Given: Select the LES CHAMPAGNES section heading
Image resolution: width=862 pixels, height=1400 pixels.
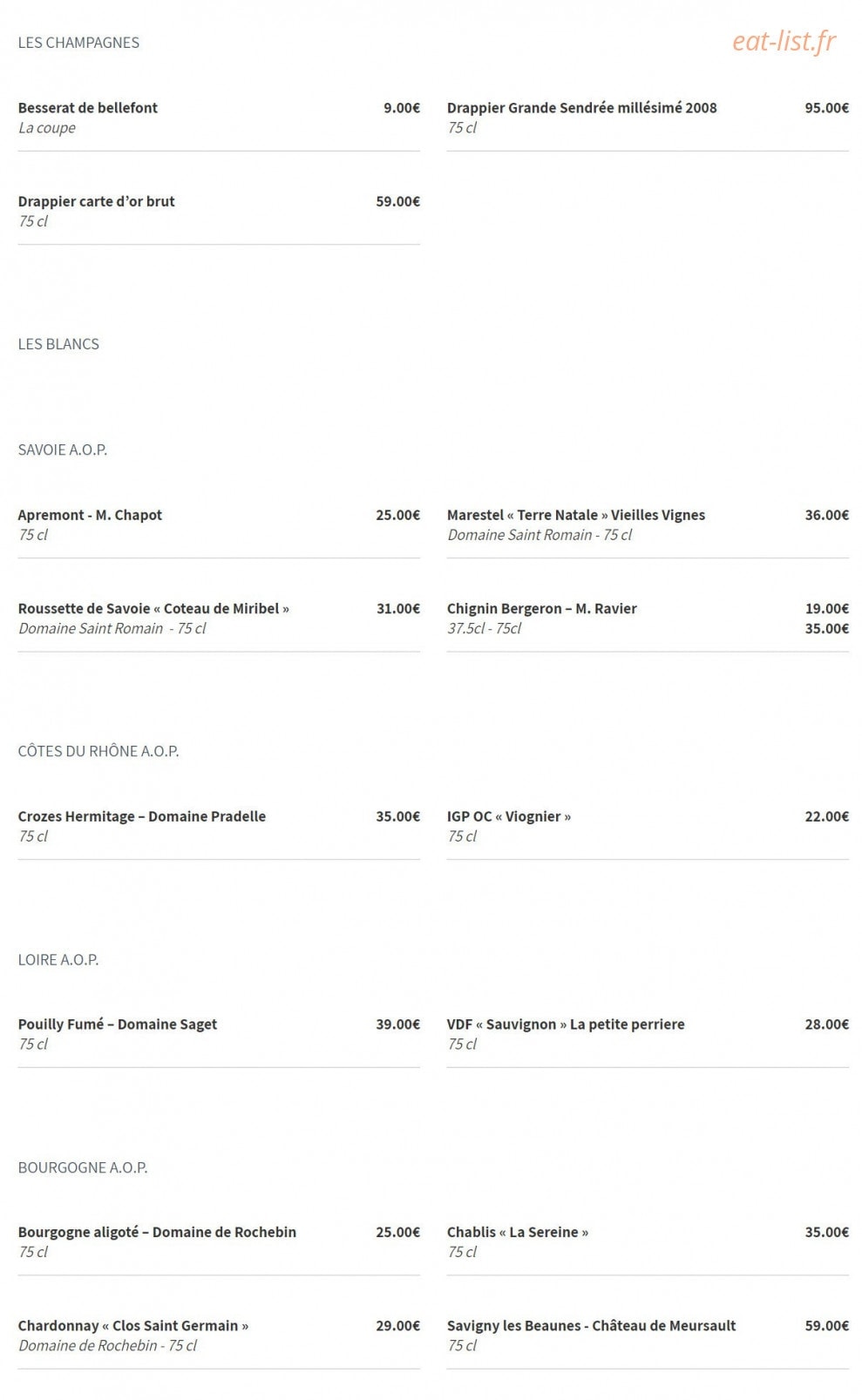Looking at the screenshot, I should (x=78, y=43).
